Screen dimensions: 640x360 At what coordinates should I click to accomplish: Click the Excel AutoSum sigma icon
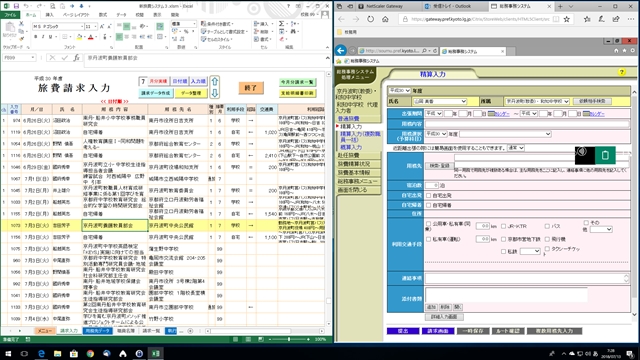tap(282, 24)
